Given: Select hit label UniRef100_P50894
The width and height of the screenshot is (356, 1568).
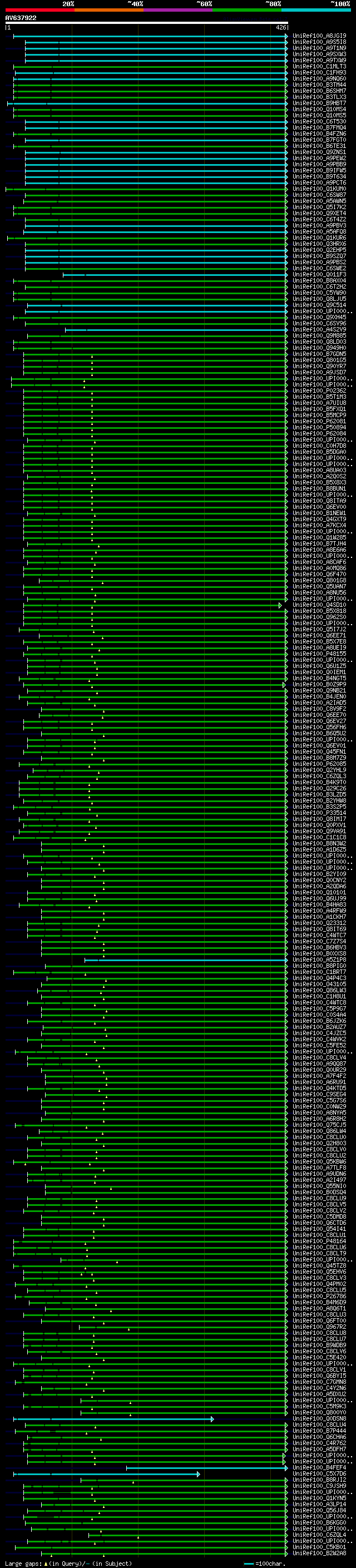Looking at the screenshot, I should tap(319, 427).
